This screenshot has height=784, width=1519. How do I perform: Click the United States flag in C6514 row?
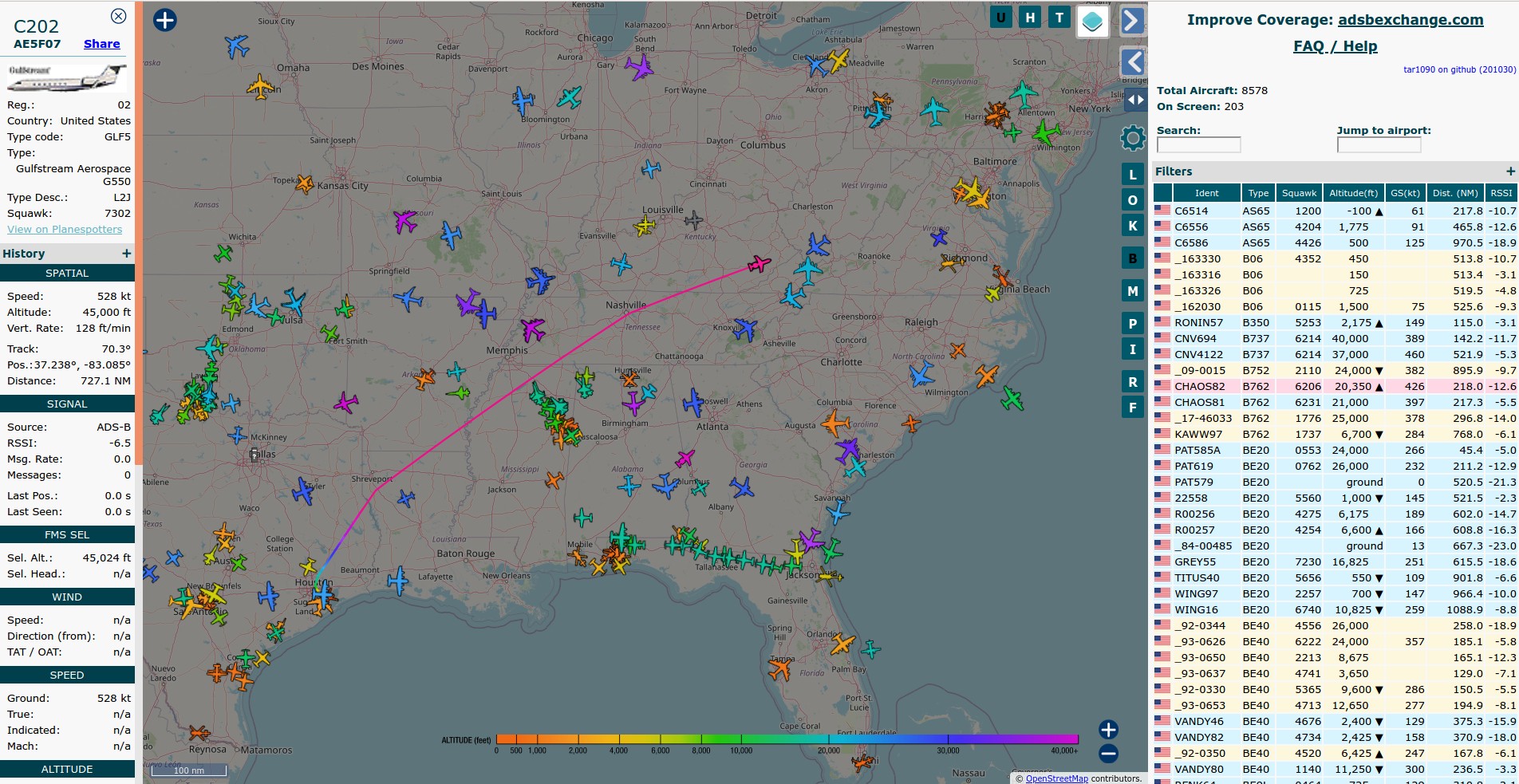[x=1162, y=211]
